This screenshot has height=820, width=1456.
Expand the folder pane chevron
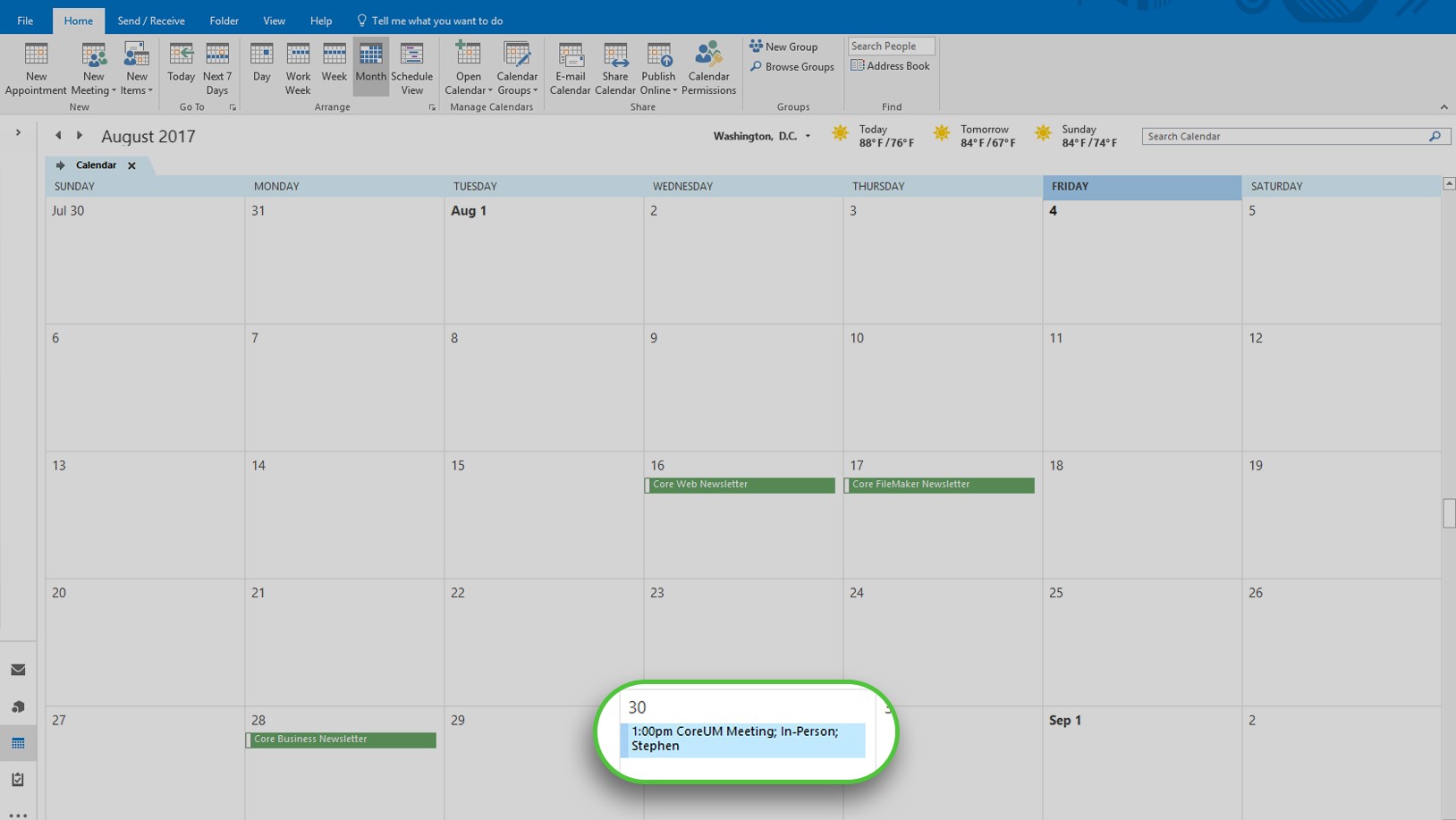[18, 133]
